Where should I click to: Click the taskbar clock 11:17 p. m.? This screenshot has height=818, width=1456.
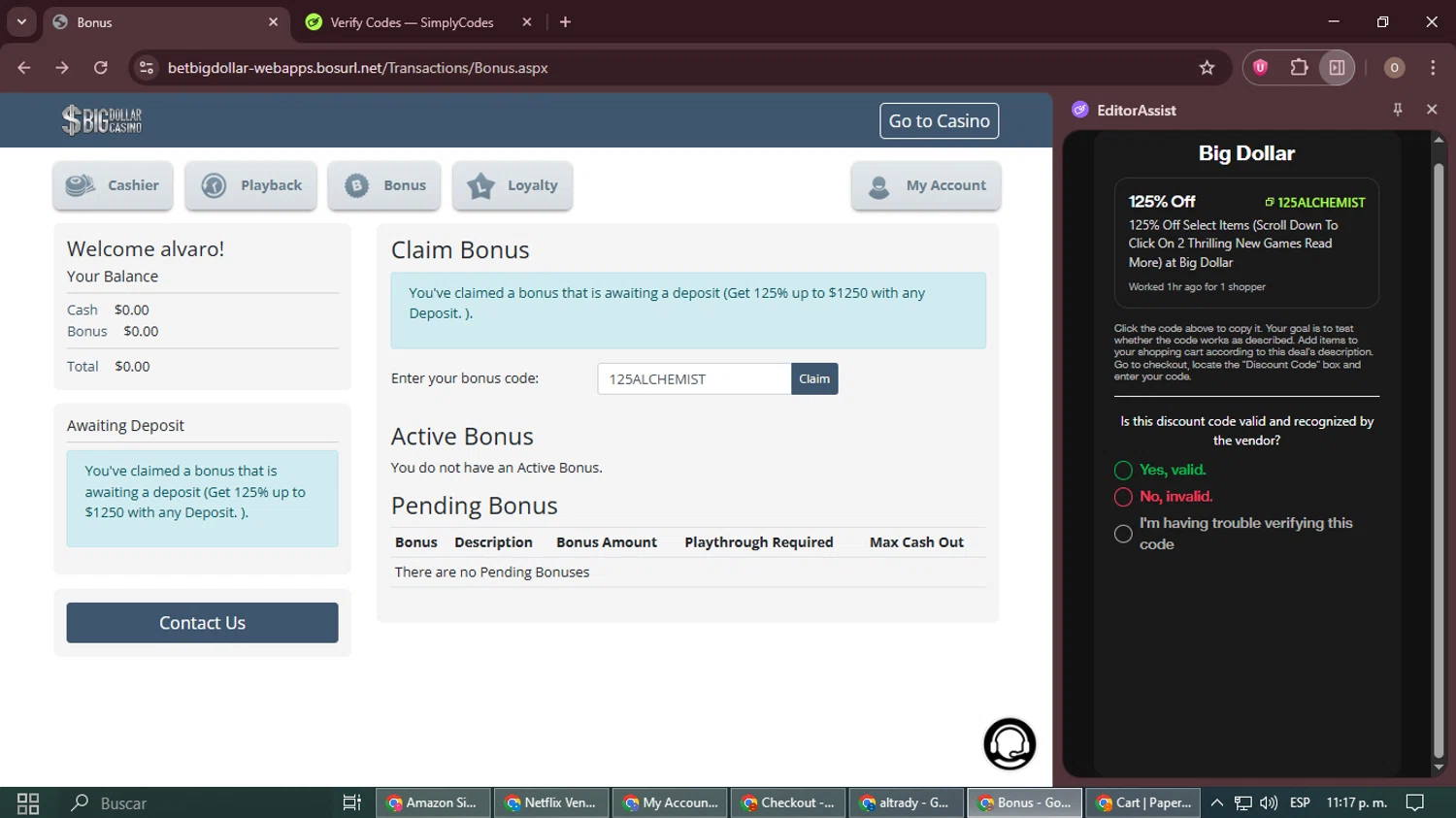coord(1357,803)
